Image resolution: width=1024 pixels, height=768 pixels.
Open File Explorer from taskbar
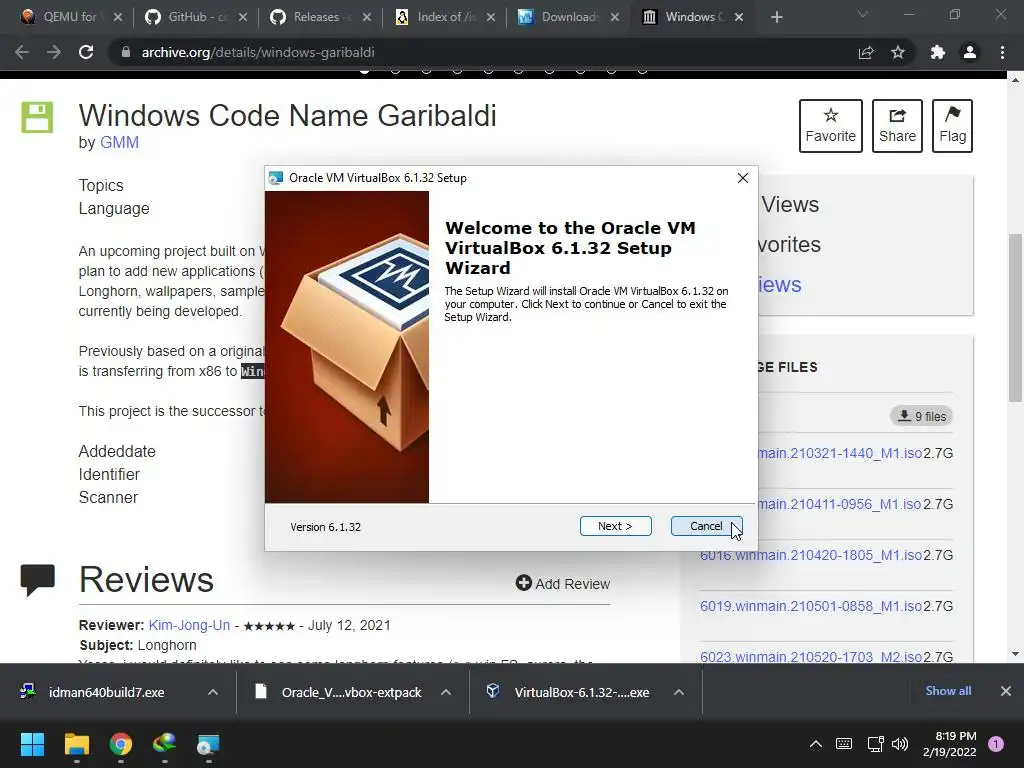(76, 744)
